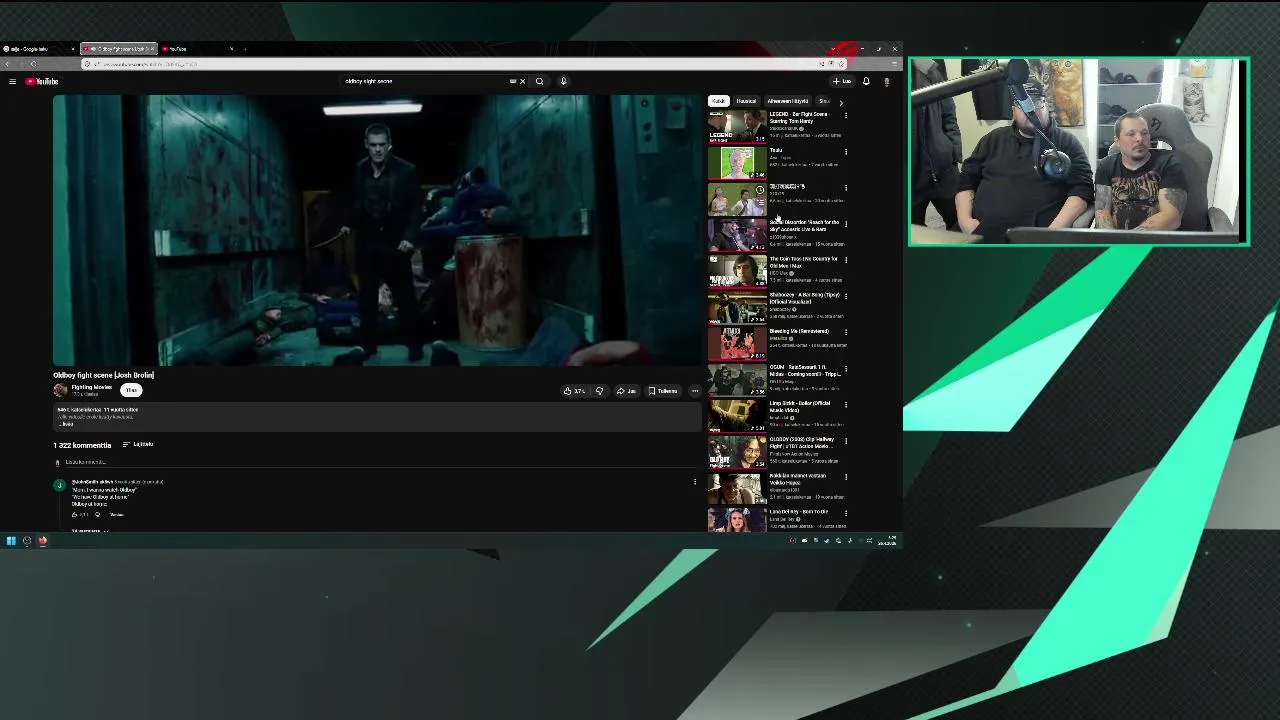Viewport: 1280px width, 720px height.
Task: Switch to the second YouTube browser tab
Action: [198, 49]
